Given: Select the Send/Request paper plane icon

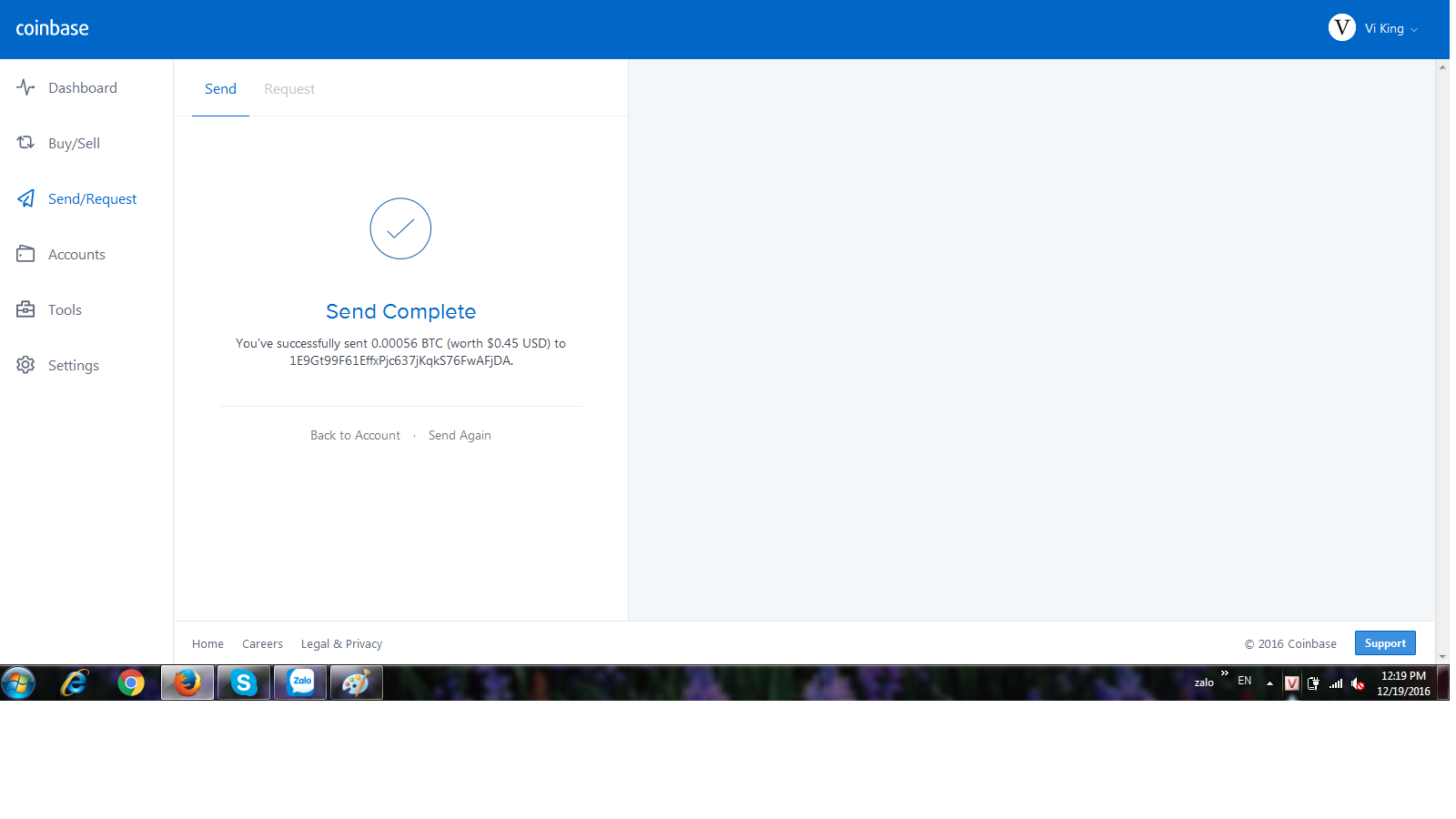Looking at the screenshot, I should tap(25, 198).
